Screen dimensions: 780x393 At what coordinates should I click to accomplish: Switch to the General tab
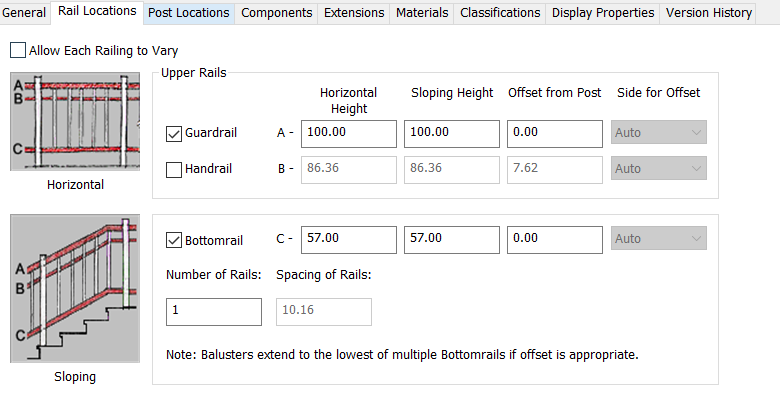(23, 12)
